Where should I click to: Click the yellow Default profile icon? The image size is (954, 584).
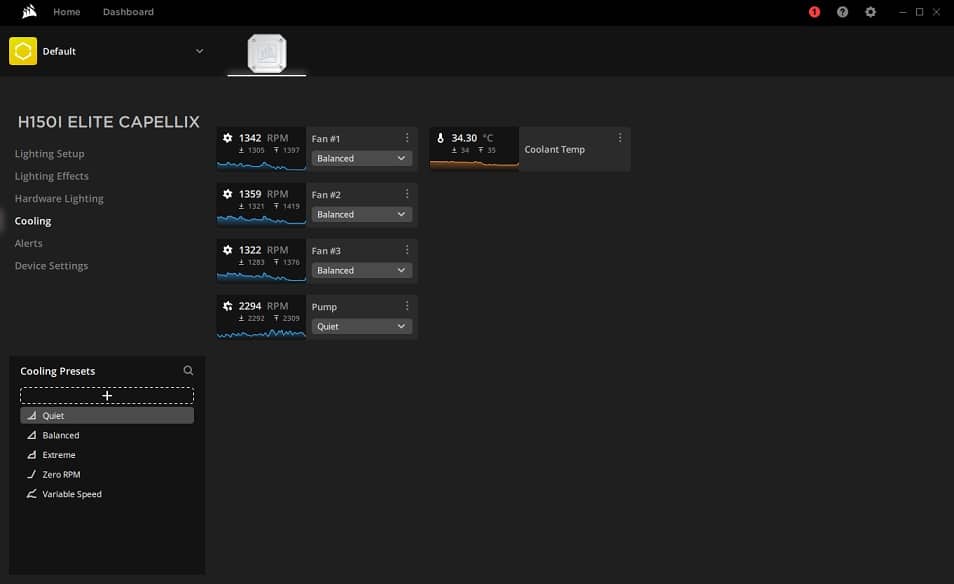23,51
